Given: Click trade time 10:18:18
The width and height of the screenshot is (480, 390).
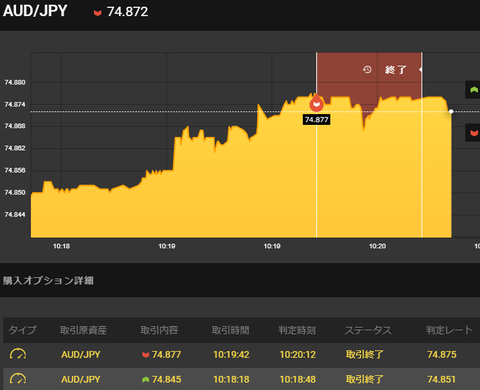Looking at the screenshot, I should tap(231, 379).
